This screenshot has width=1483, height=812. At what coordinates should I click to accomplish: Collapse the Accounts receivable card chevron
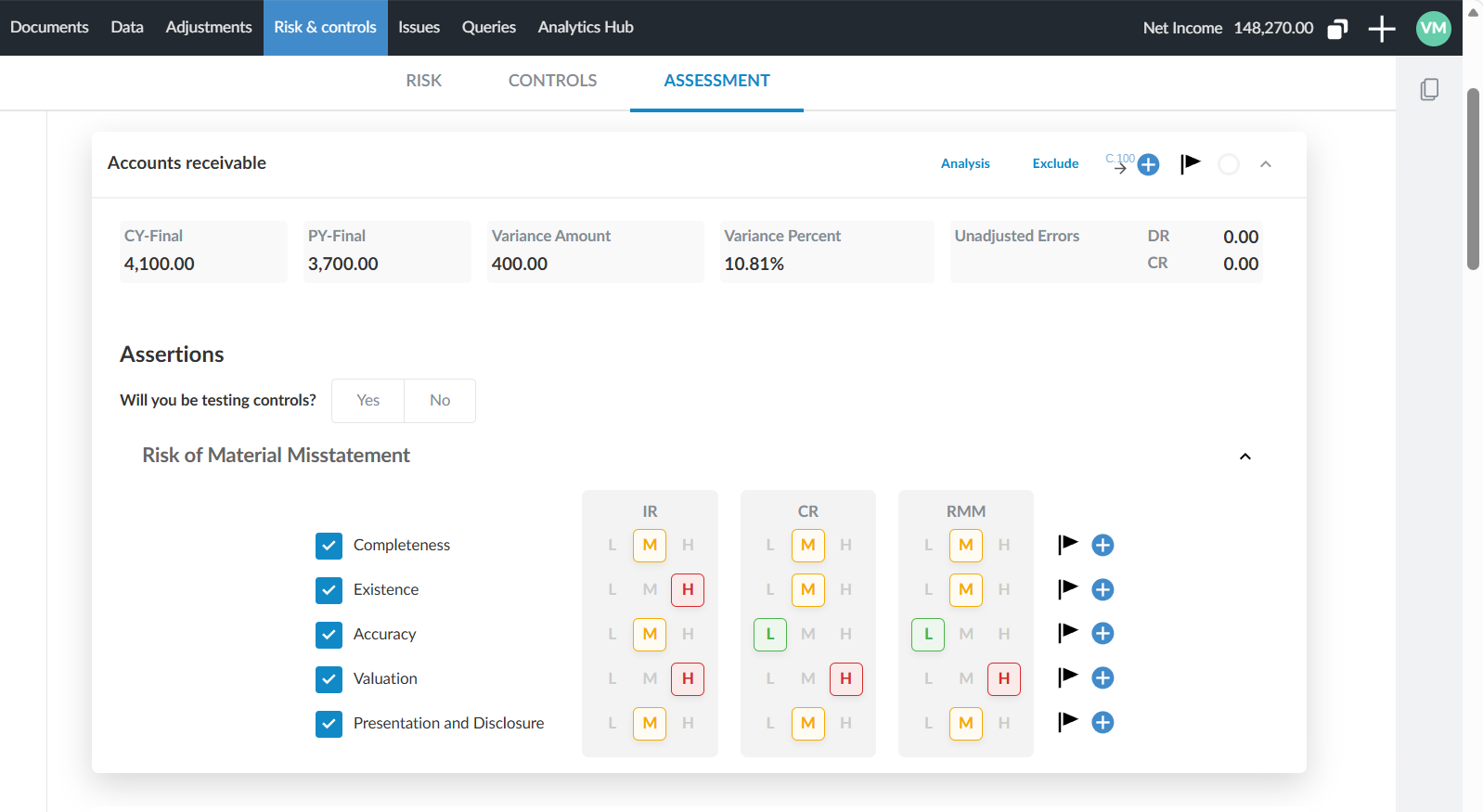[1266, 164]
